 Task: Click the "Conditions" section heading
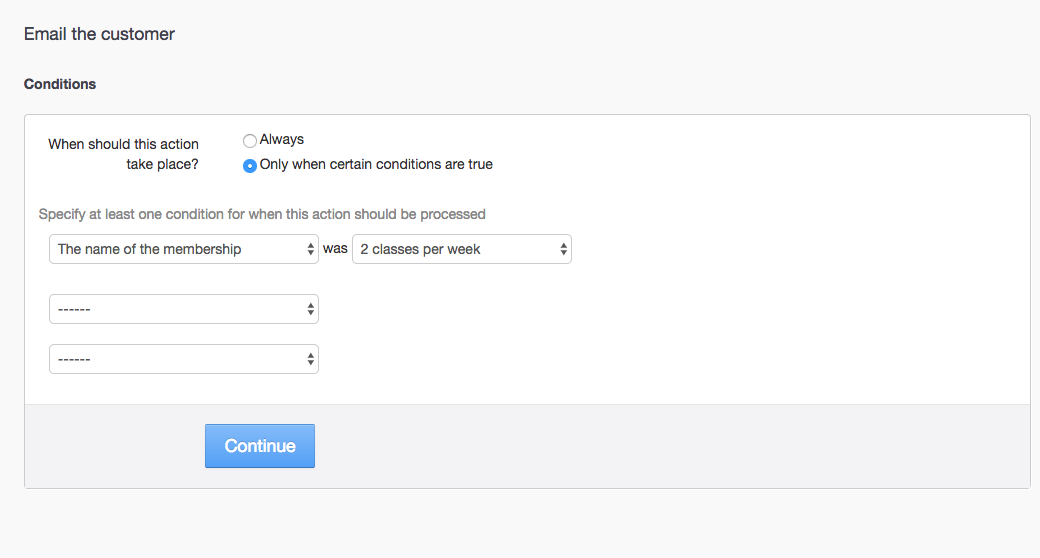[60, 84]
